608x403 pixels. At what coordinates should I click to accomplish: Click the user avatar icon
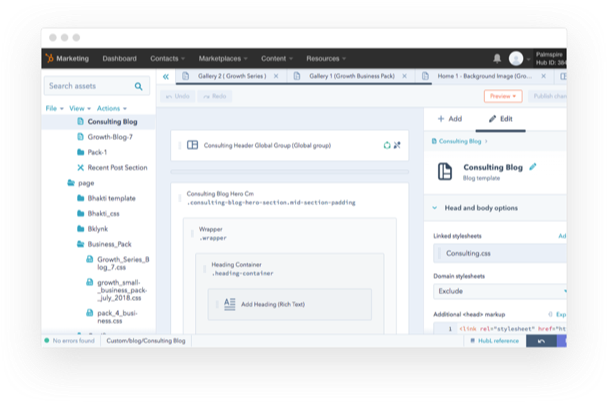point(516,58)
